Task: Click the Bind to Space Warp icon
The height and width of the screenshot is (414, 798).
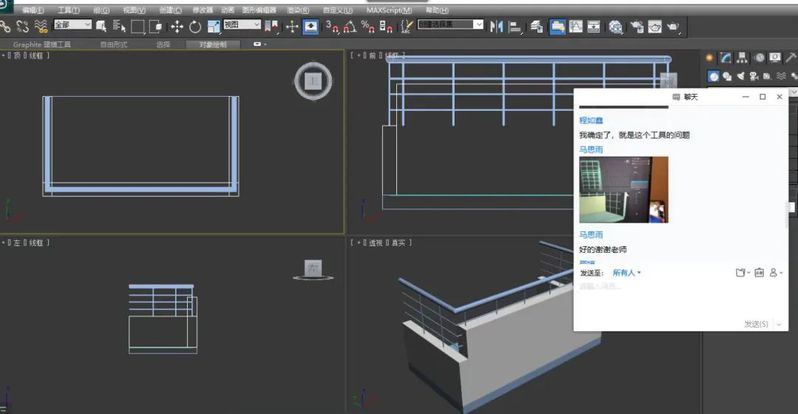Action: click(40, 27)
